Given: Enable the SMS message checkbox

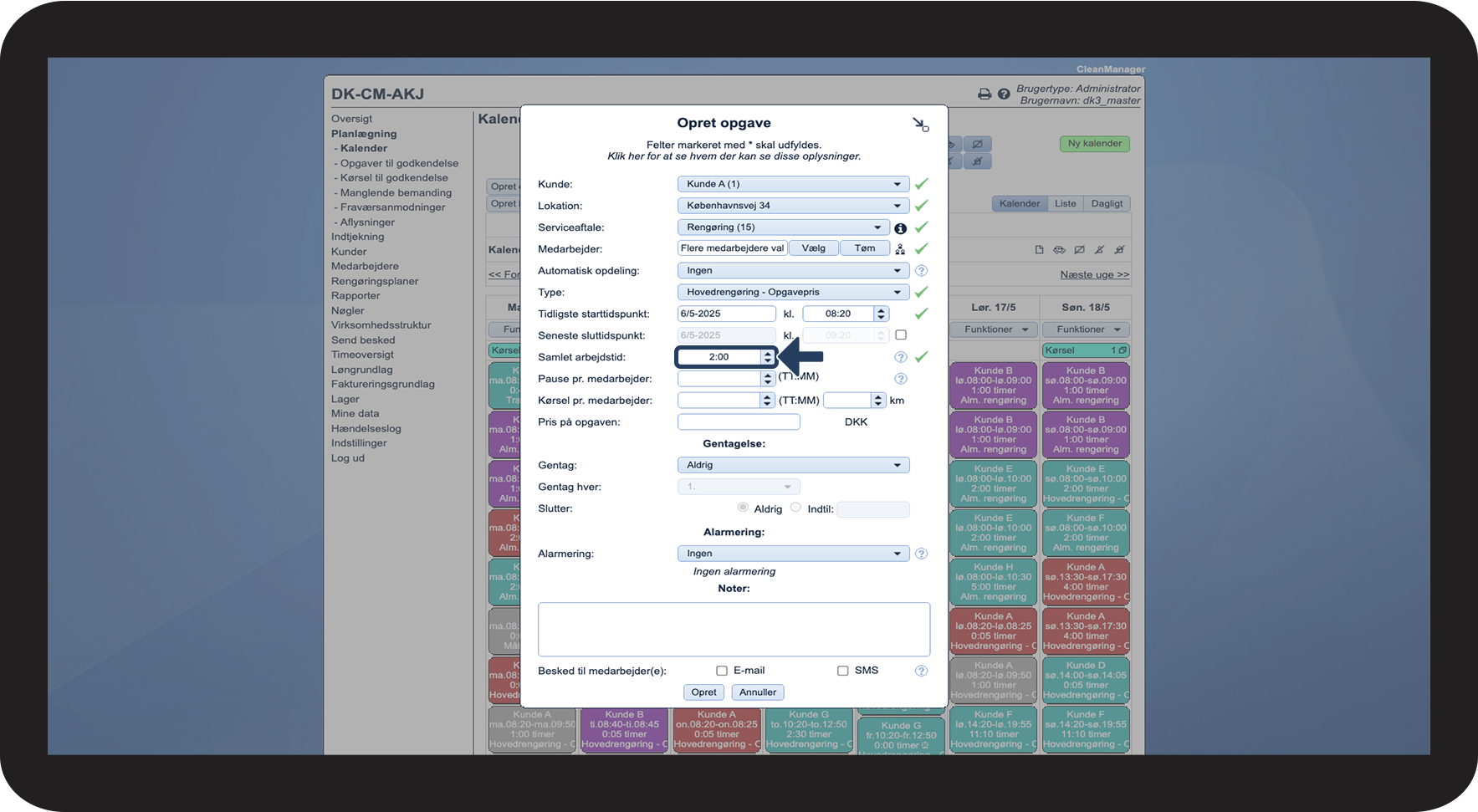Looking at the screenshot, I should 843,671.
